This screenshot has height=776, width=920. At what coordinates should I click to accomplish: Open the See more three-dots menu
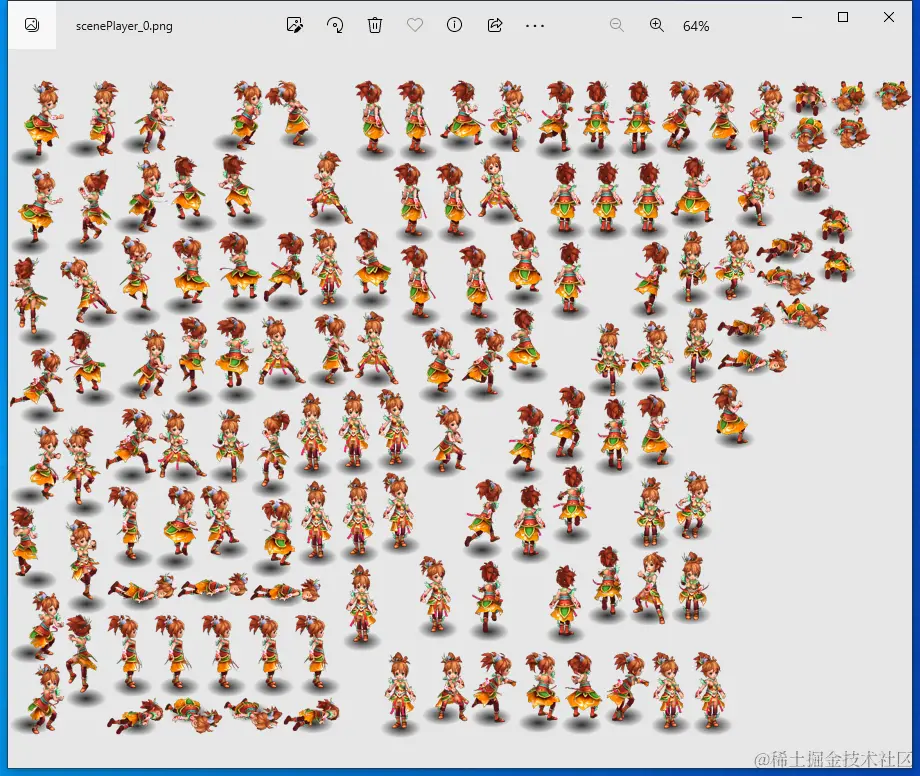[x=535, y=26]
